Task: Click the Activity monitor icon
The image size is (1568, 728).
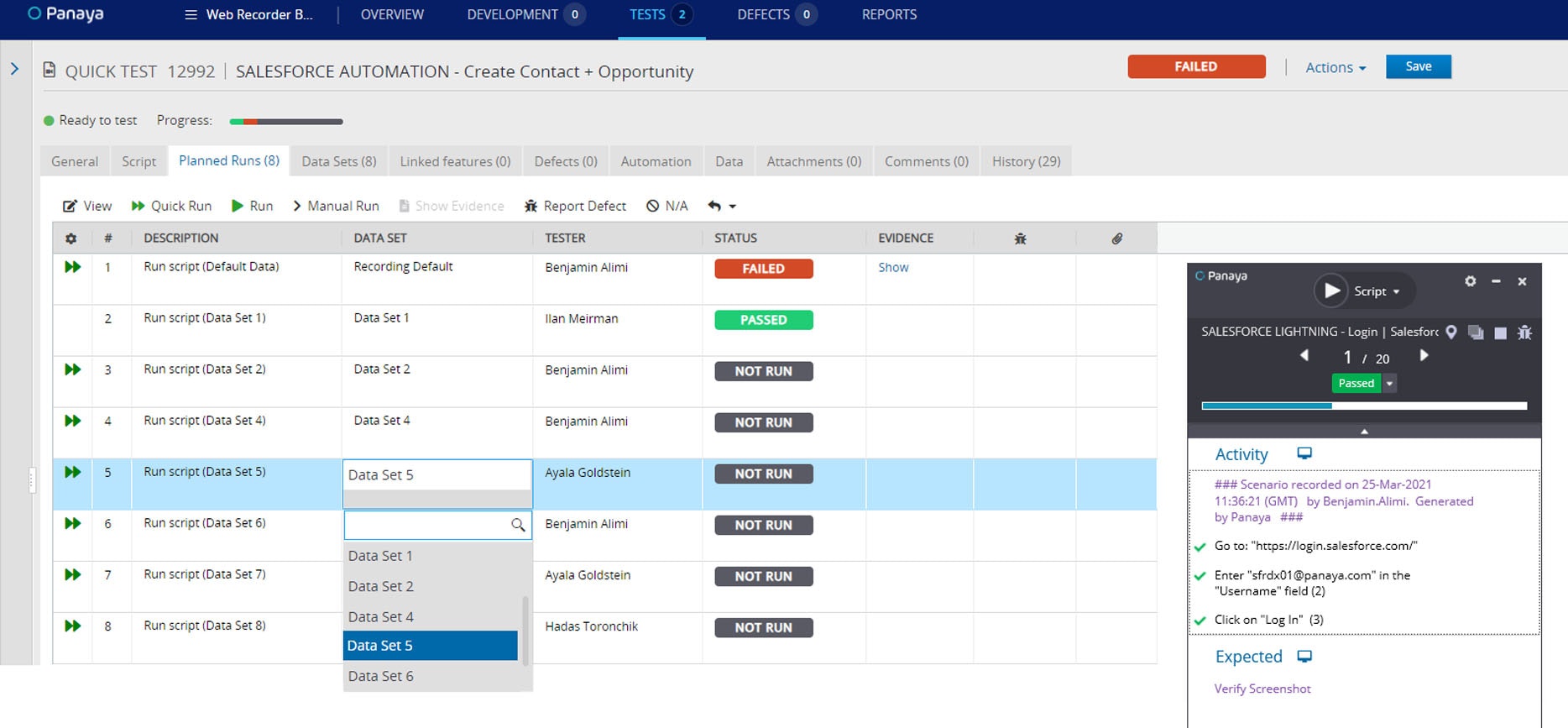Action: [1304, 453]
